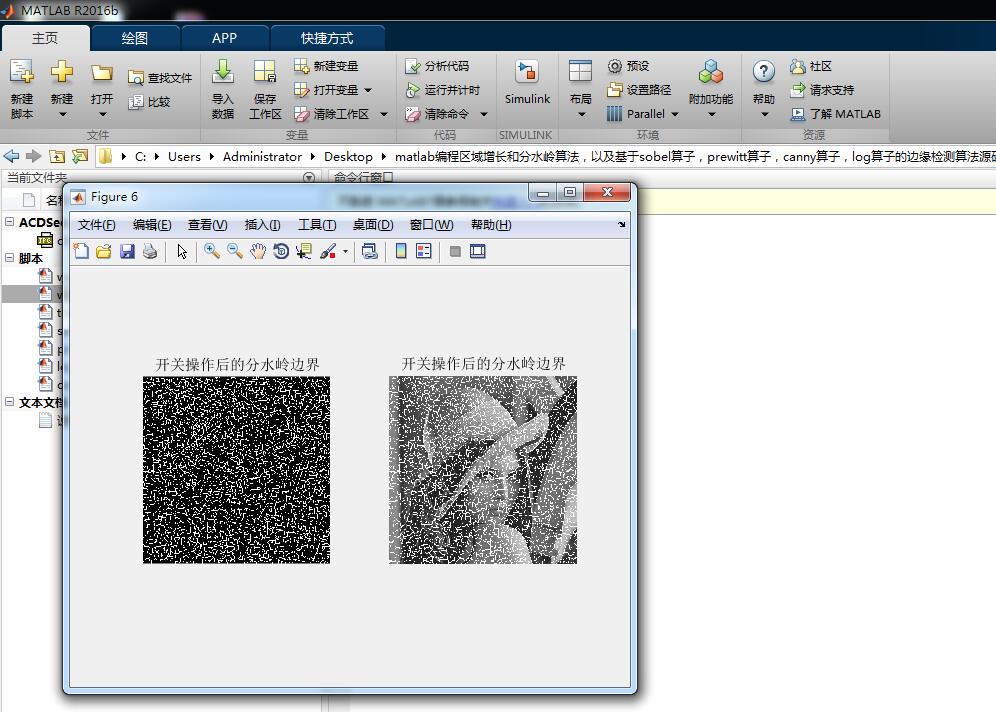Switch to the 绘图 (Plots) tab
Viewport: 996px width, 712px height.
(x=135, y=38)
